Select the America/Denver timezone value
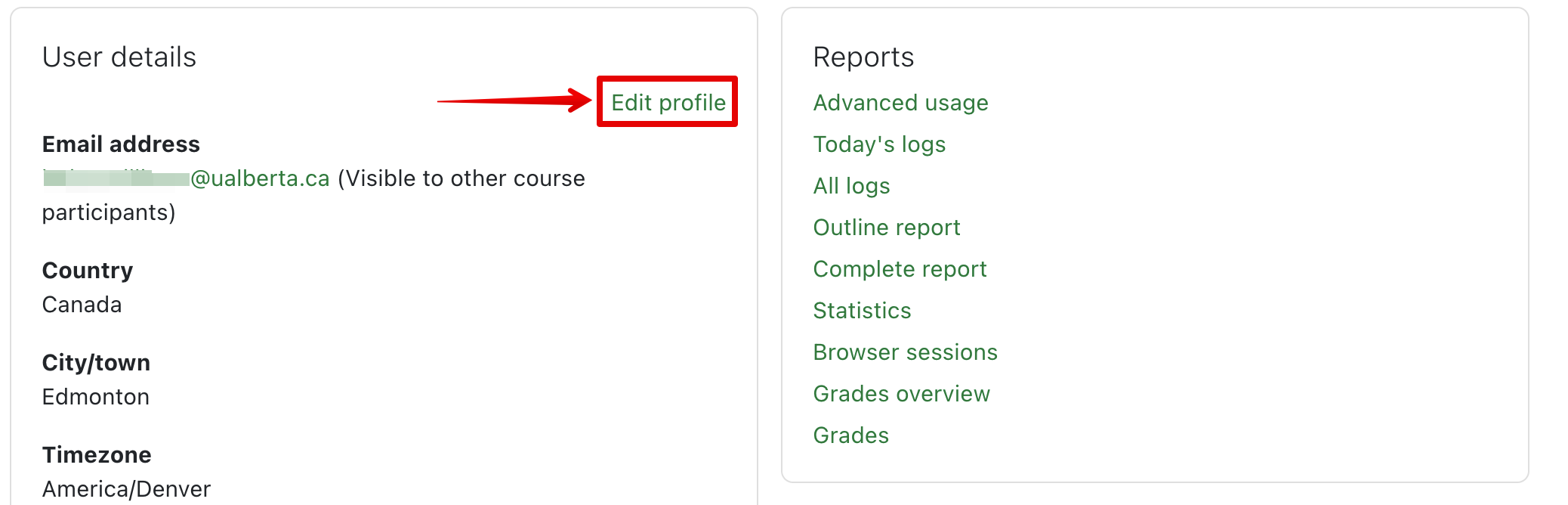The image size is (1568, 505). tap(126, 489)
